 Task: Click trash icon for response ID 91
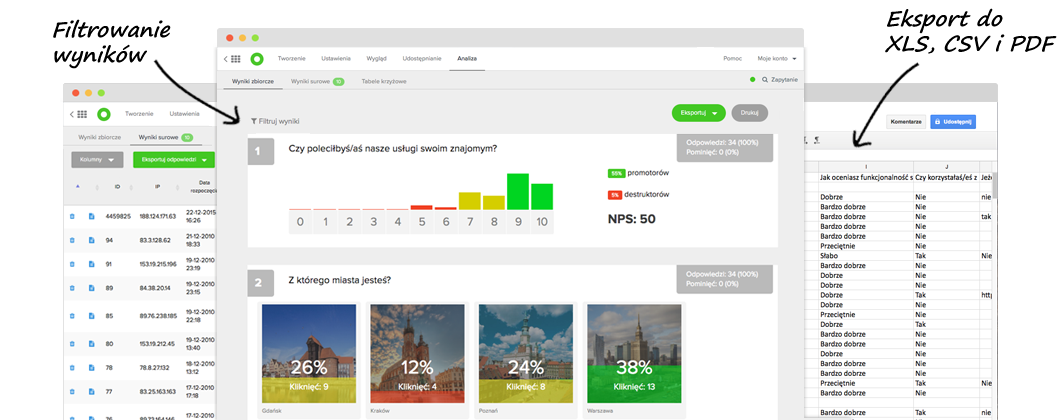click(x=73, y=264)
